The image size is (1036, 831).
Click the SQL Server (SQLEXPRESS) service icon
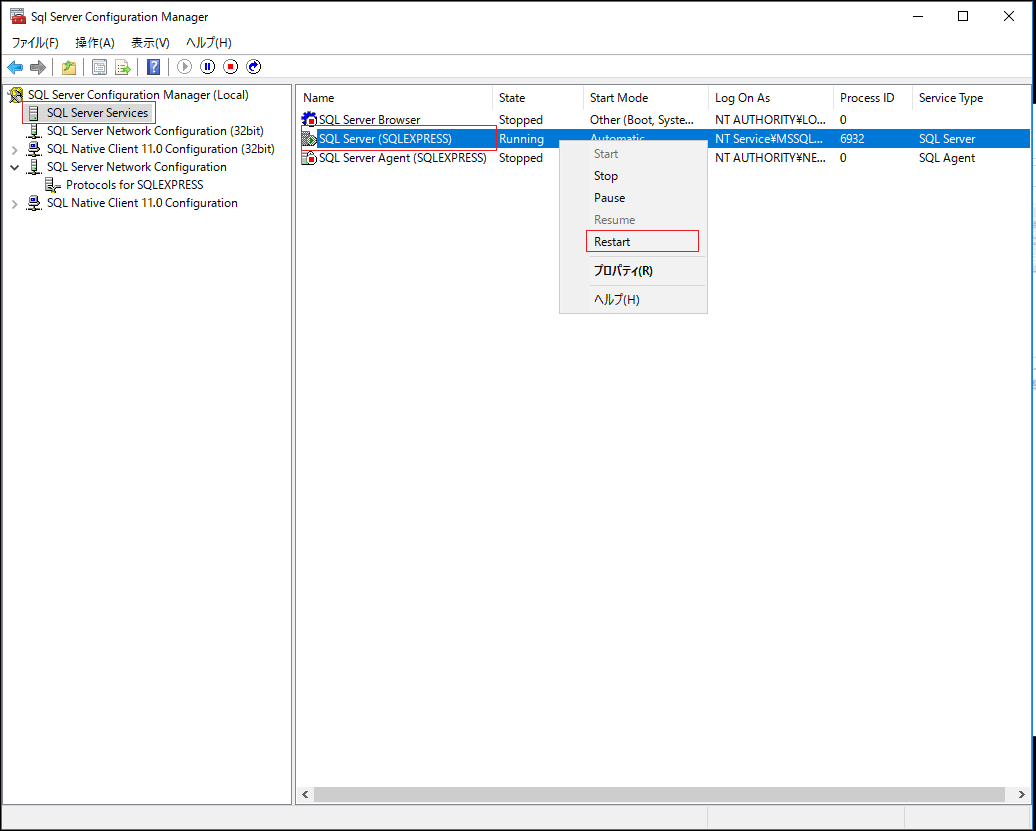pyautogui.click(x=309, y=139)
